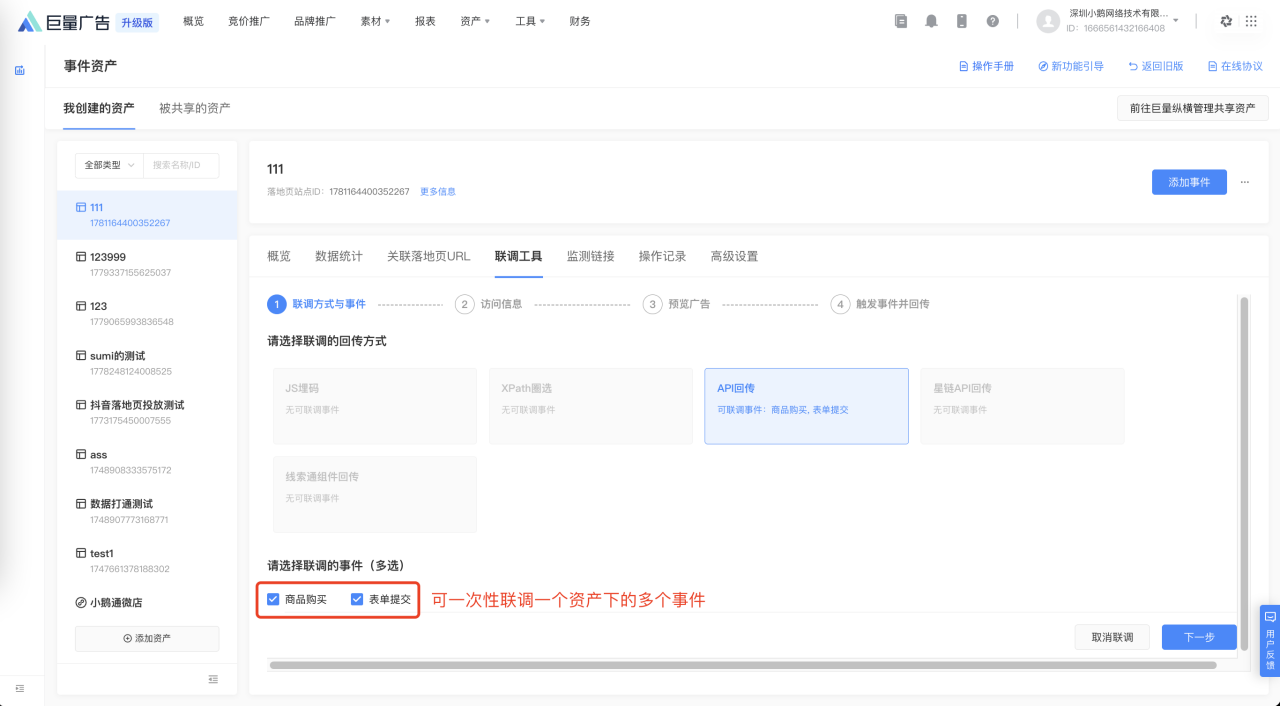The image size is (1280, 706).
Task: Open the help question mark icon
Action: pyautogui.click(x=992, y=21)
